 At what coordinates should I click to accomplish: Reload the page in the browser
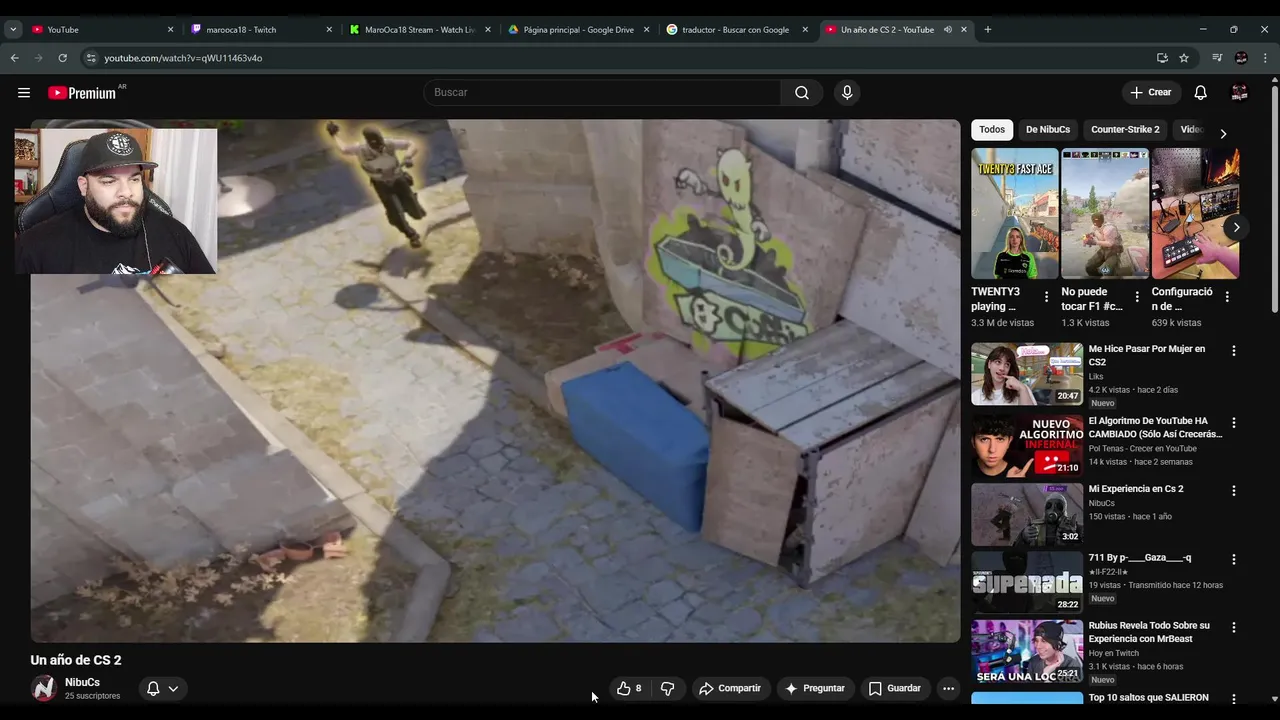[62, 58]
